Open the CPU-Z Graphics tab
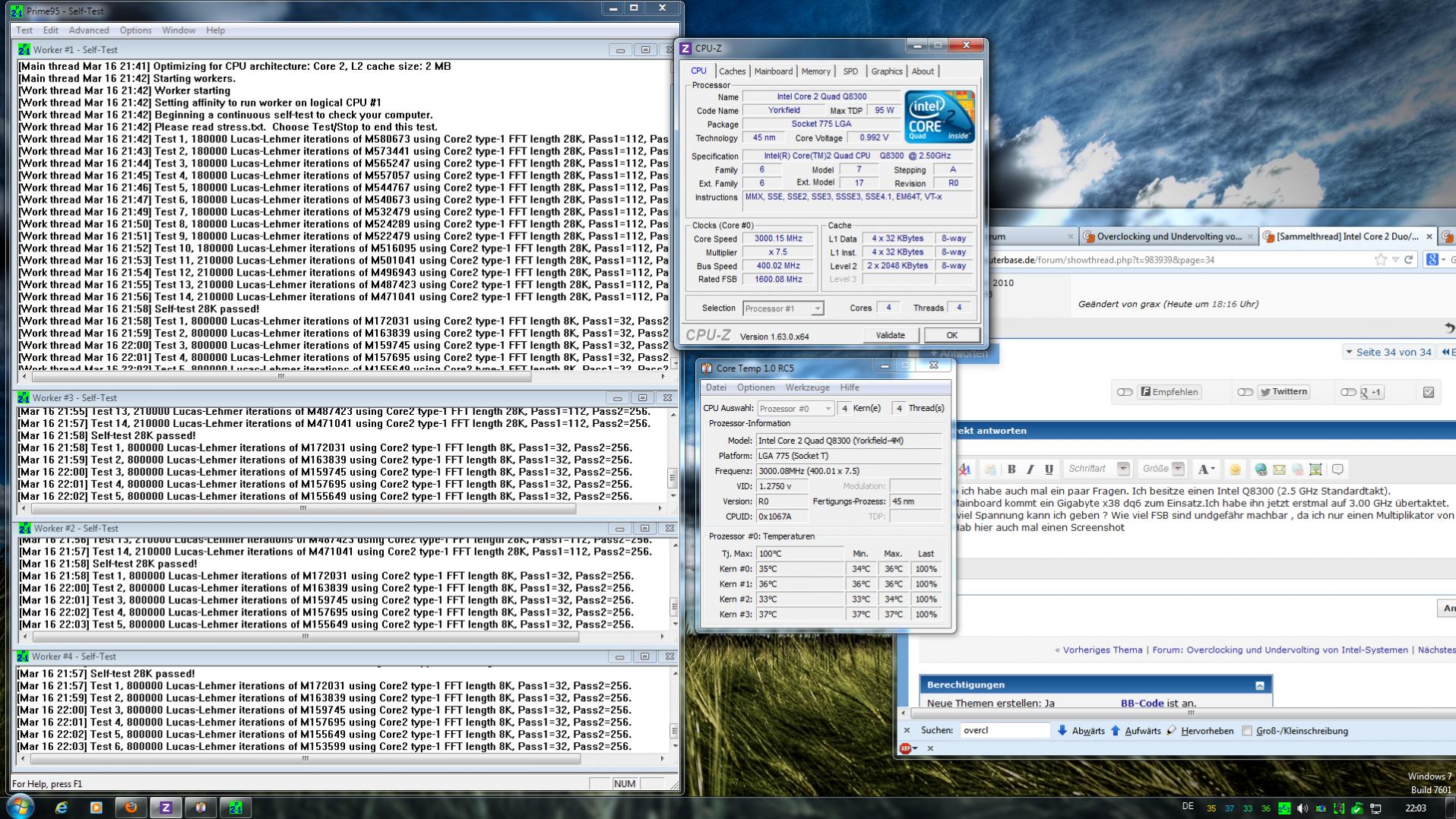 [887, 71]
